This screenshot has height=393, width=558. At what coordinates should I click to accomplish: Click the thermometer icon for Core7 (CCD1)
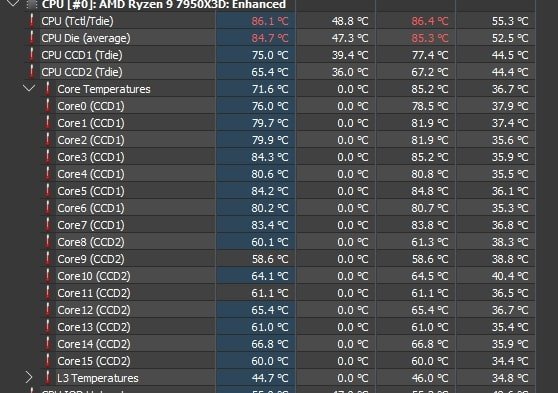point(47,225)
